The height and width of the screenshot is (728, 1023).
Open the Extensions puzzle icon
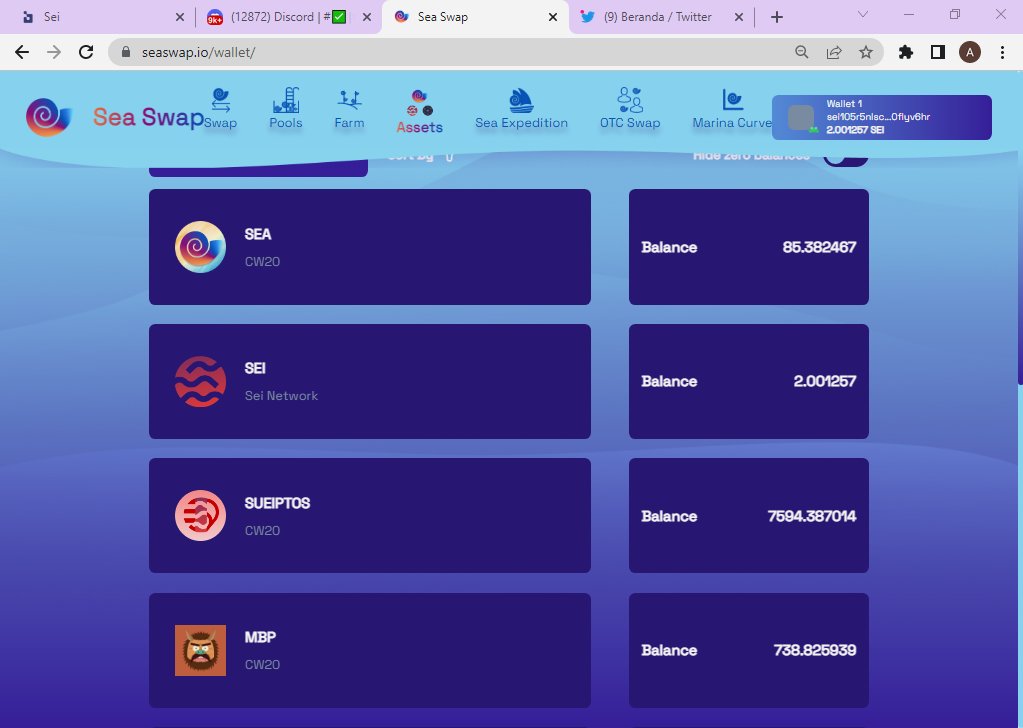(906, 52)
